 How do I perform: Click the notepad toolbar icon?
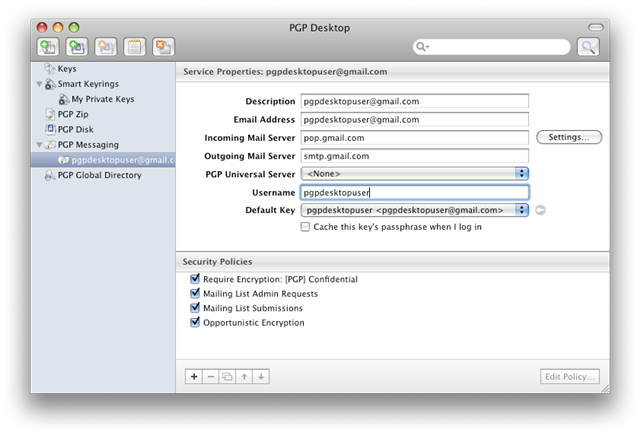(x=134, y=47)
